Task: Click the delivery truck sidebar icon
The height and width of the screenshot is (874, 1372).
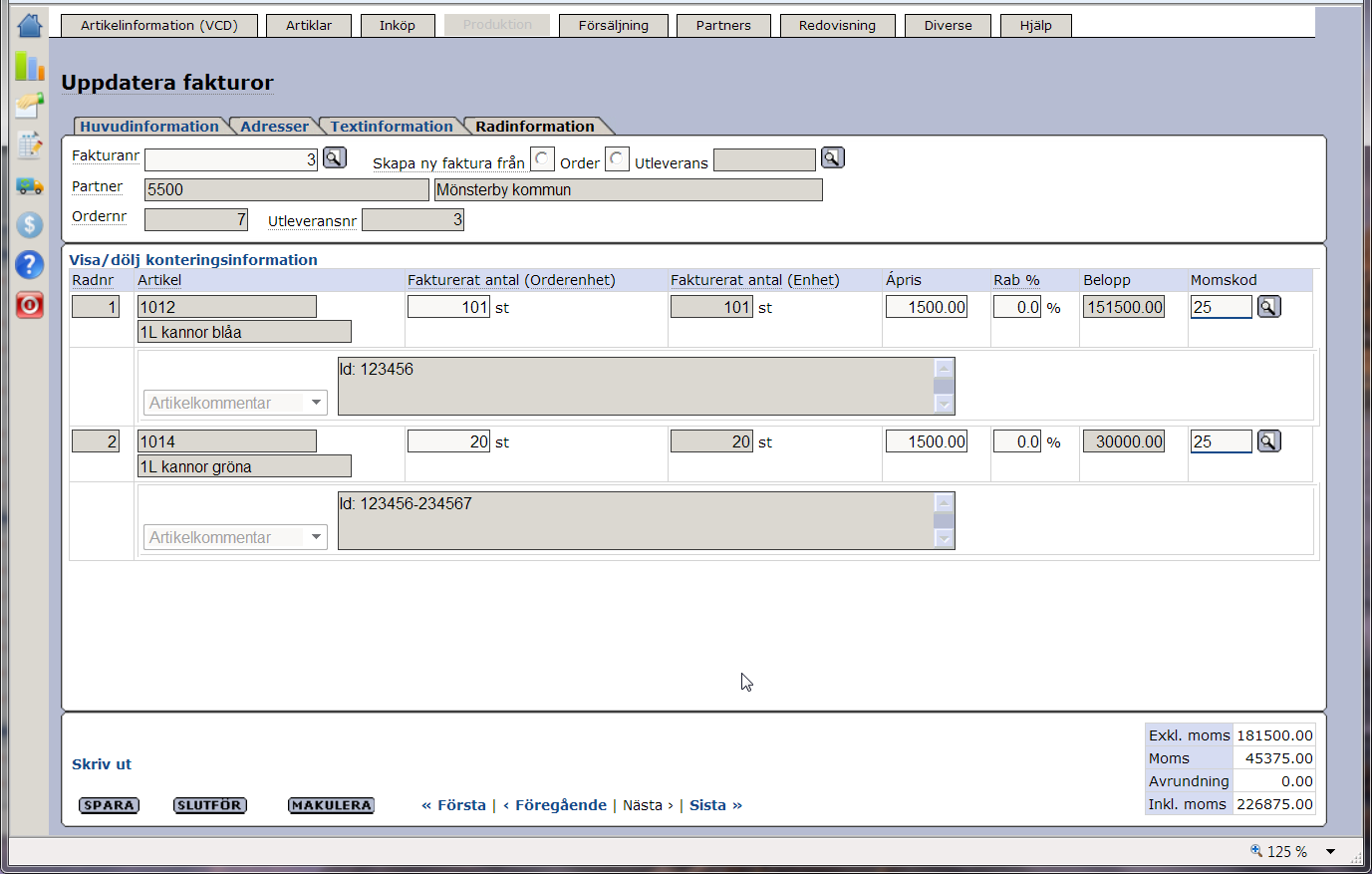Action: coord(30,185)
